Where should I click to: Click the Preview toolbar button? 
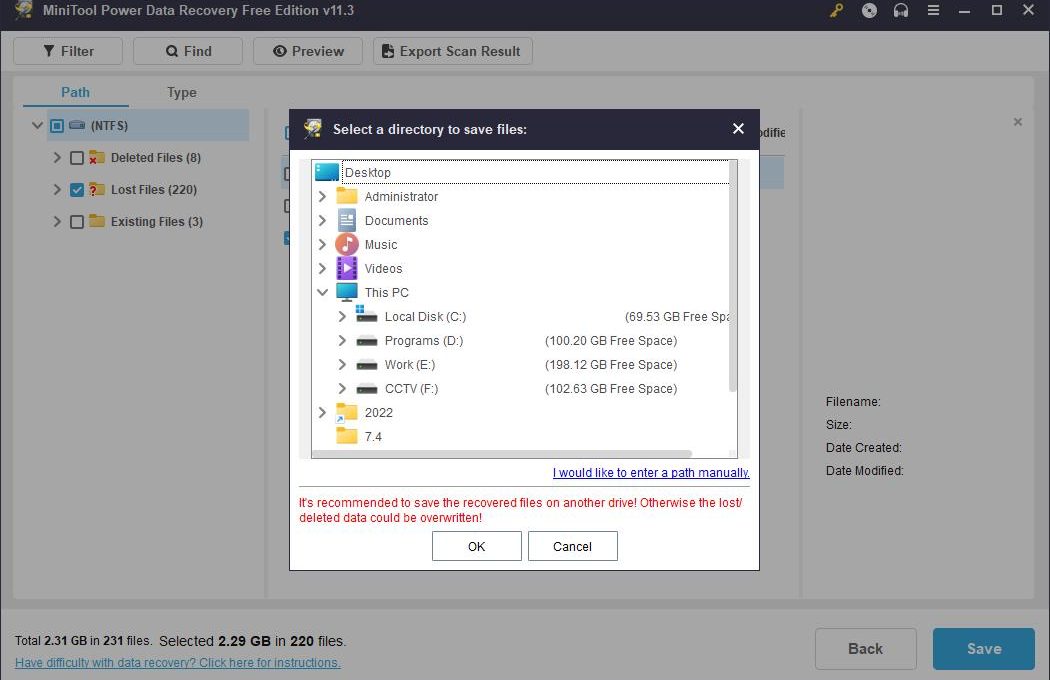point(308,51)
